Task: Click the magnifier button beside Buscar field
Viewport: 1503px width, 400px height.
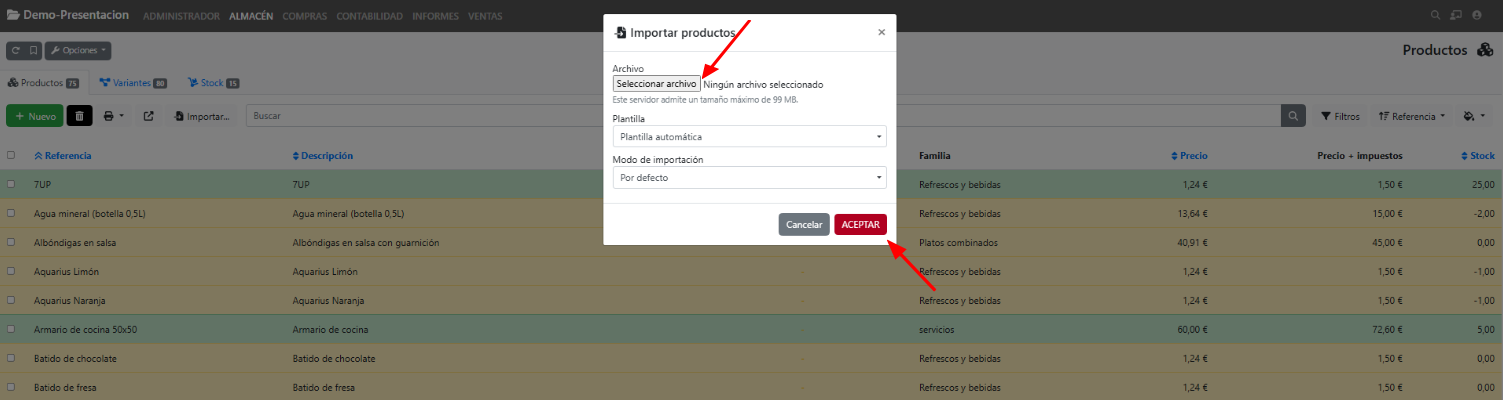Action: point(1294,116)
